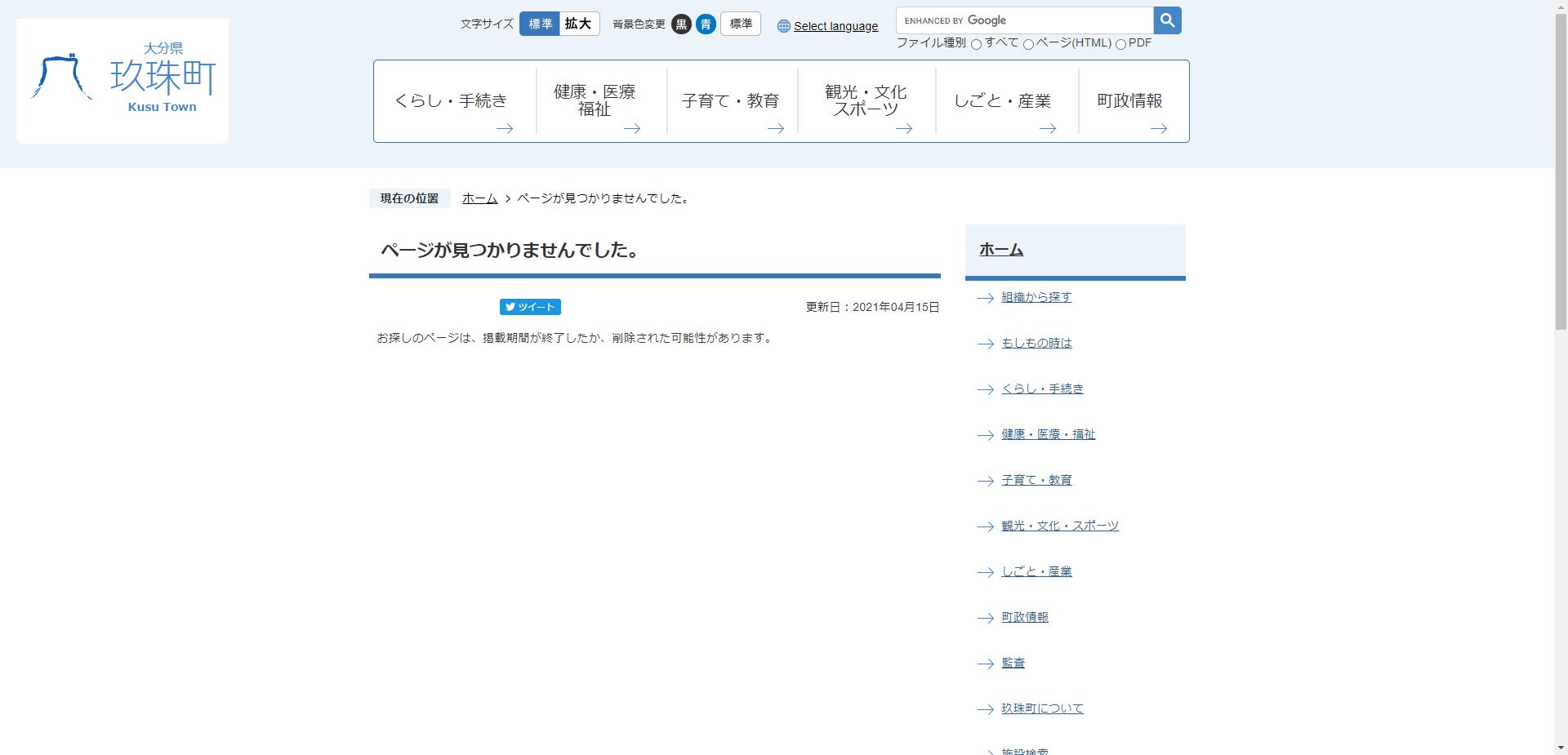Image resolution: width=1568 pixels, height=755 pixels.
Task: Click the Twitter bird on the ツイート button
Action: (510, 307)
